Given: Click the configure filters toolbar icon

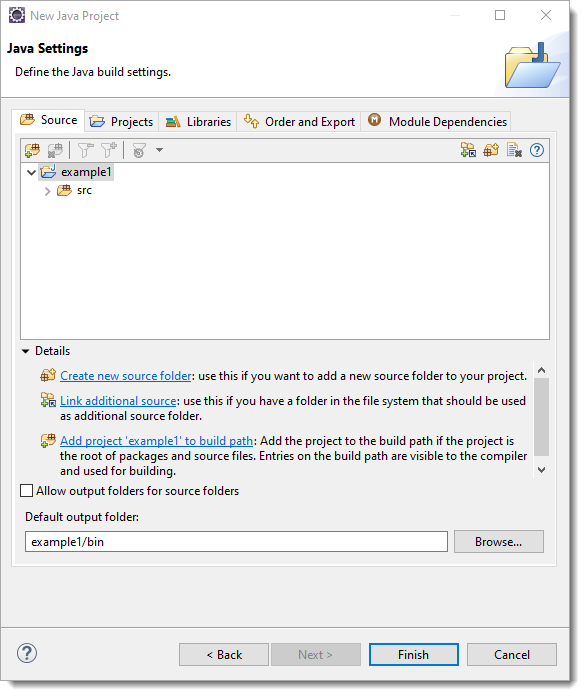Looking at the screenshot, I should click(x=139, y=150).
